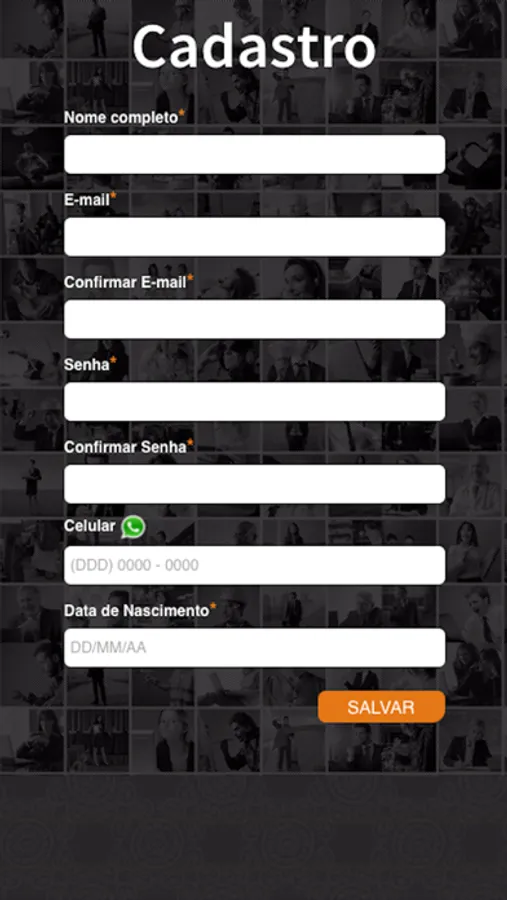Click the Confirmar E-mail label
507x900 pixels.
point(125,282)
